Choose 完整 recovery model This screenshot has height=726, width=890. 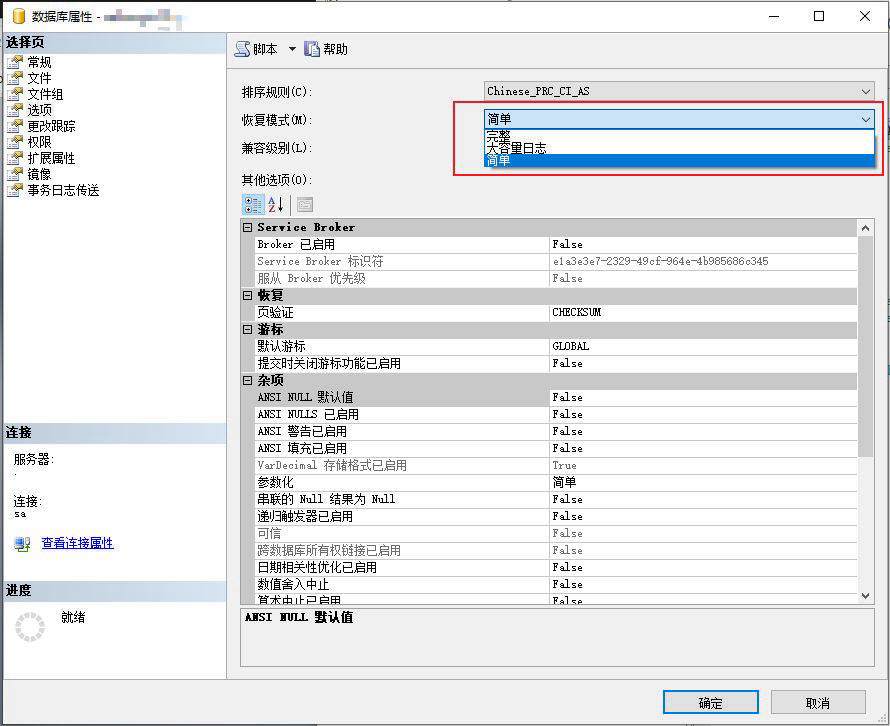[x=679, y=136]
